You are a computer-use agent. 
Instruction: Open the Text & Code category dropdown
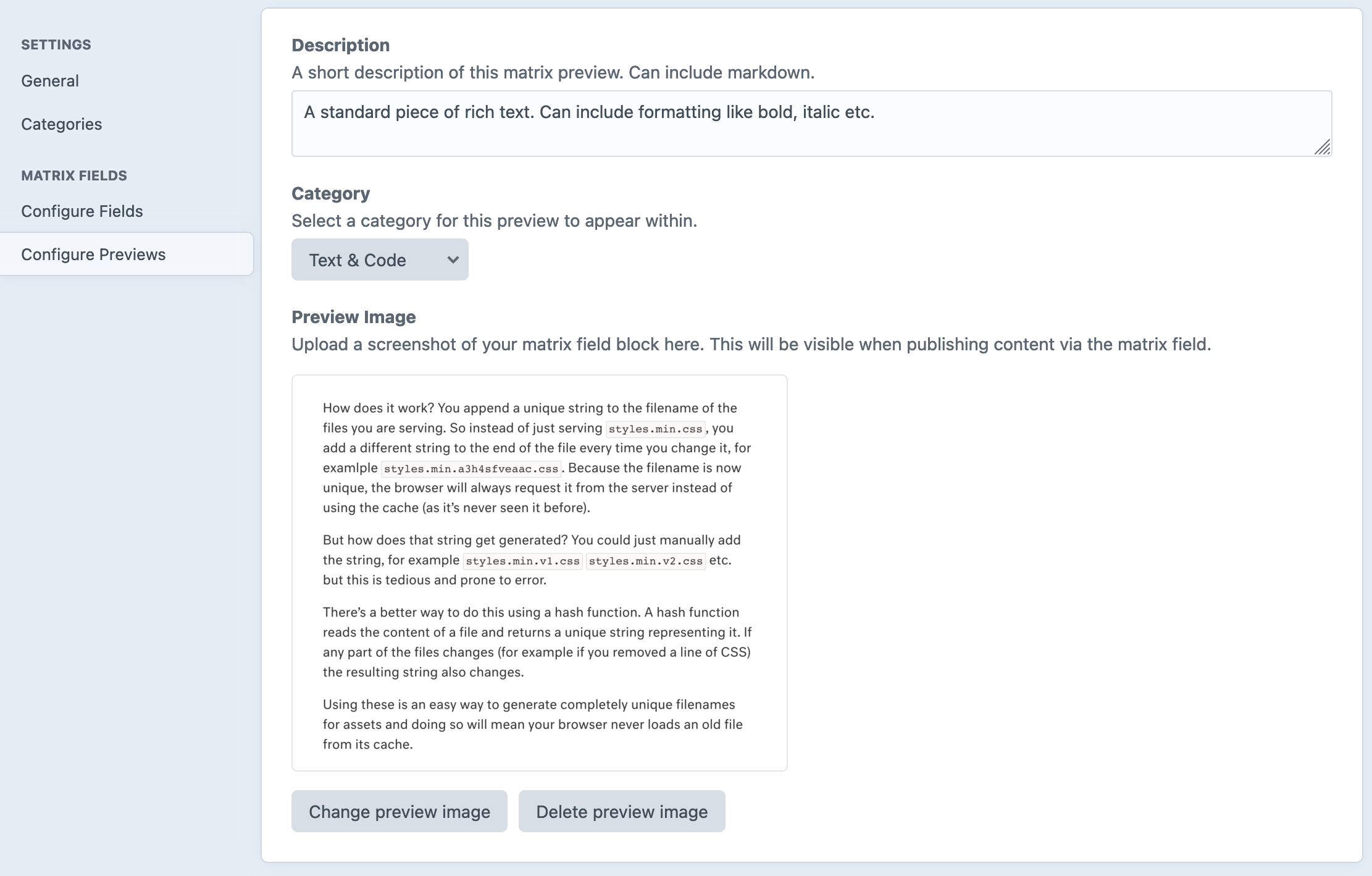pyautogui.click(x=380, y=259)
